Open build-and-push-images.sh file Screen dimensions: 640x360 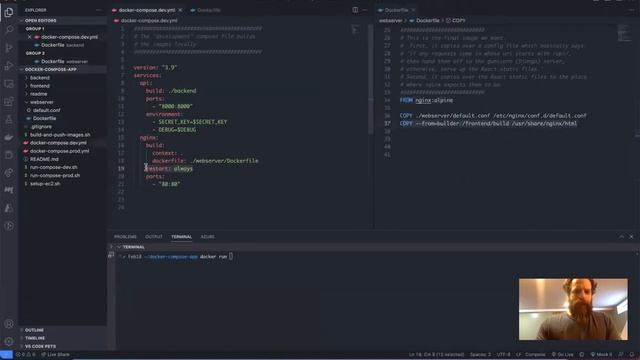(x=60, y=135)
